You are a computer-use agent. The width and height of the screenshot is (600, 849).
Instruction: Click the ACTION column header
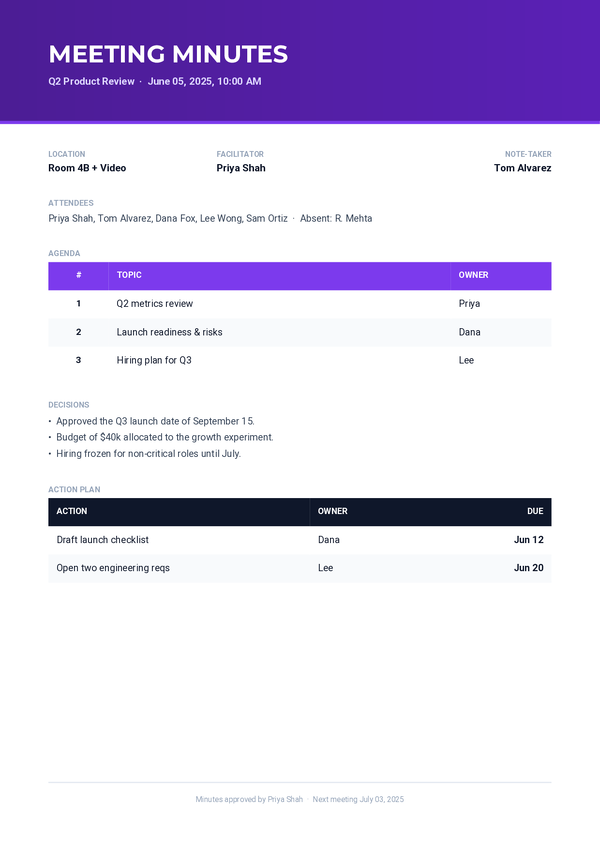point(72,511)
